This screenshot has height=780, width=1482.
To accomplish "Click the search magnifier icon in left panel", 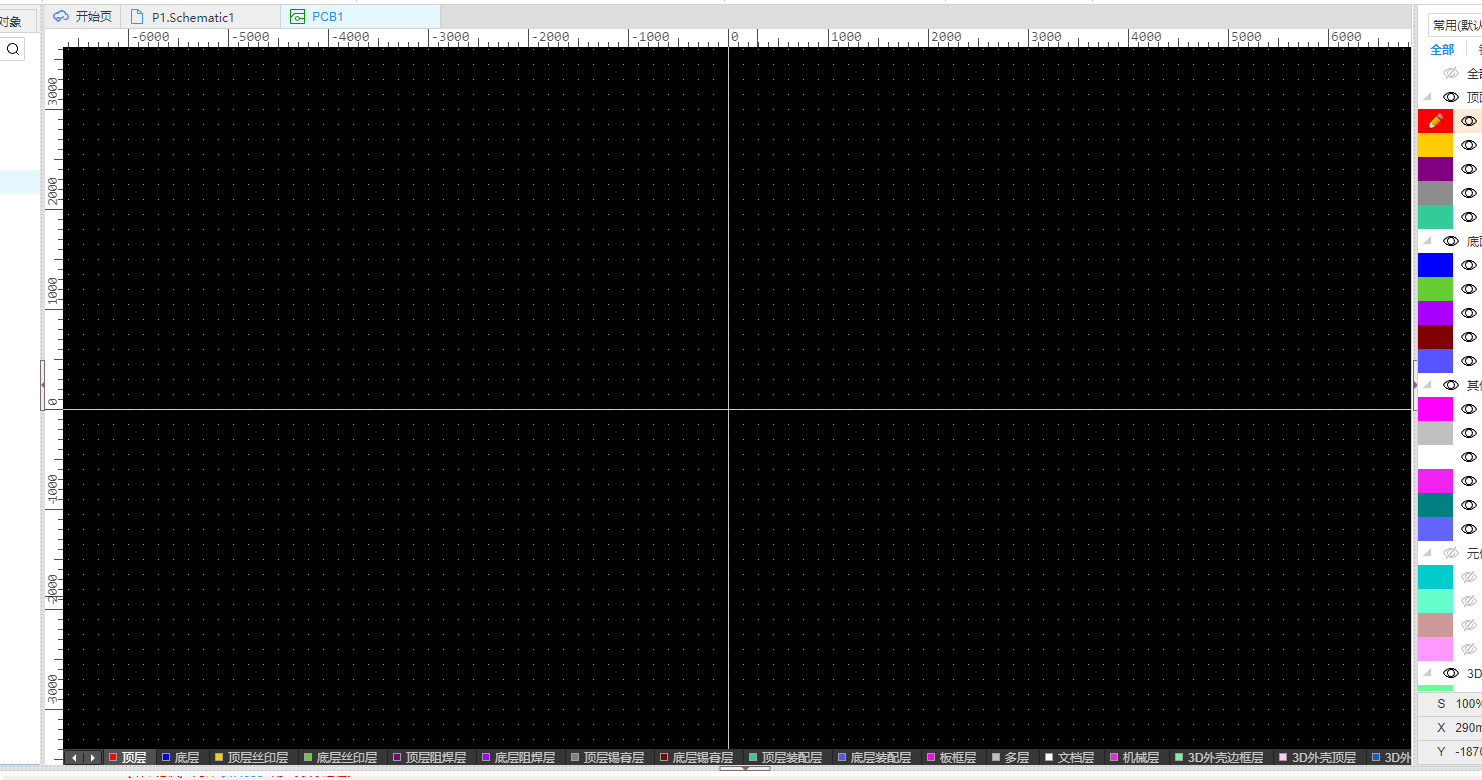I will (x=13, y=49).
